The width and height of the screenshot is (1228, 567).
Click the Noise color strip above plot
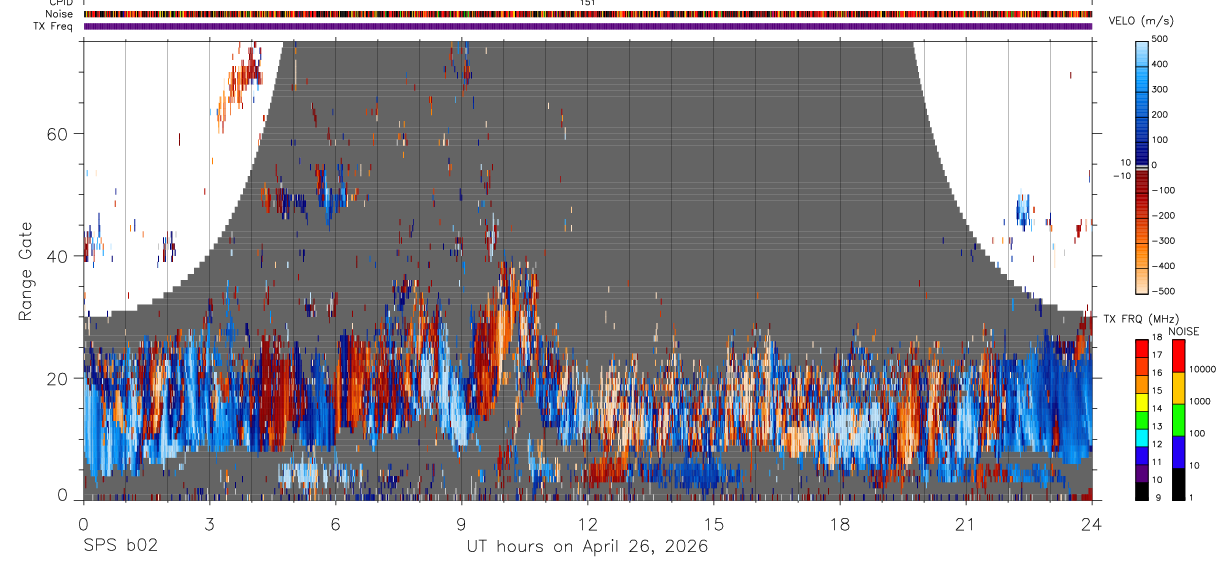point(588,14)
